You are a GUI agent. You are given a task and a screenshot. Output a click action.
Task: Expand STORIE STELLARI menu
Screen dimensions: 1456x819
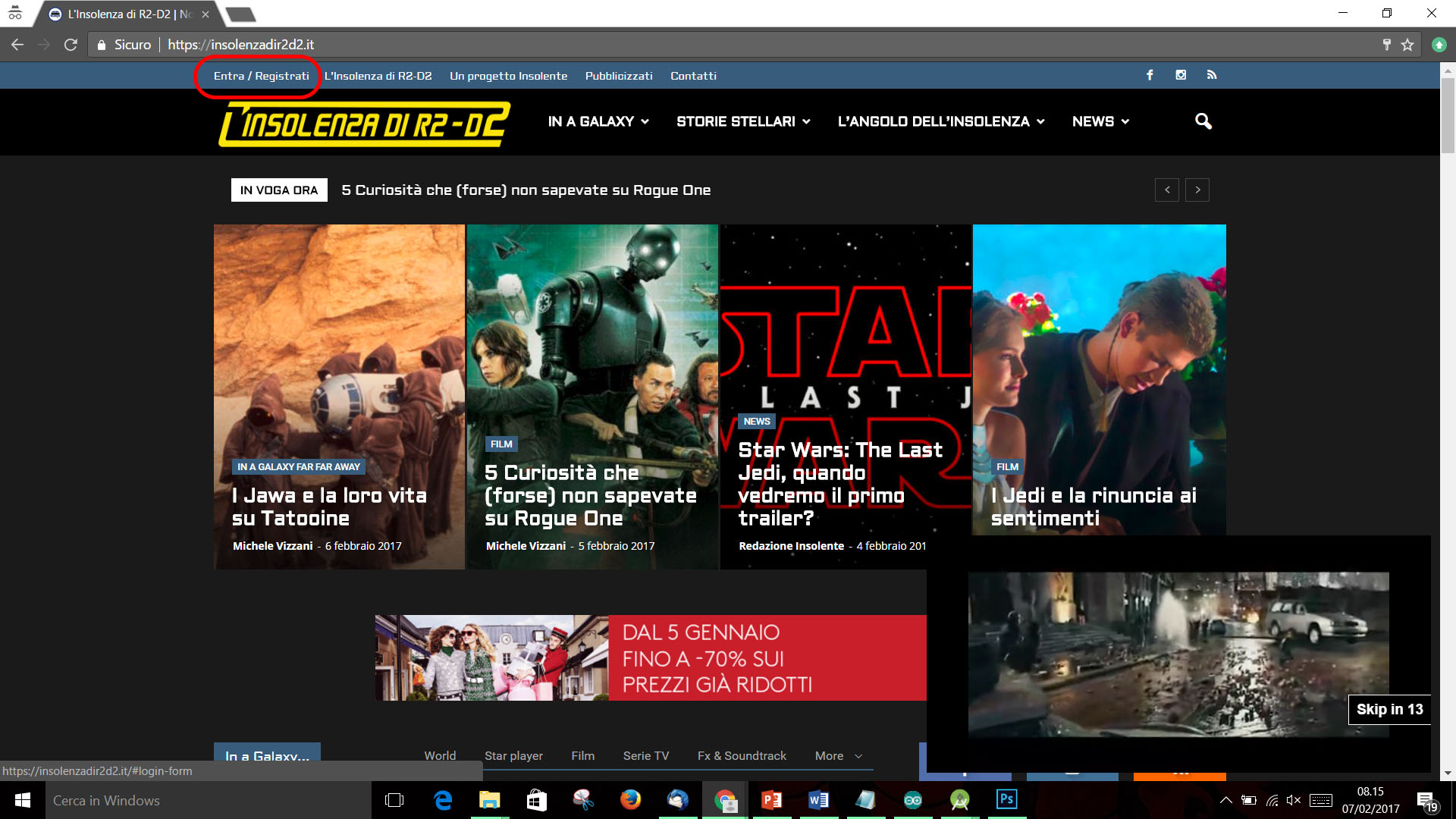point(743,121)
